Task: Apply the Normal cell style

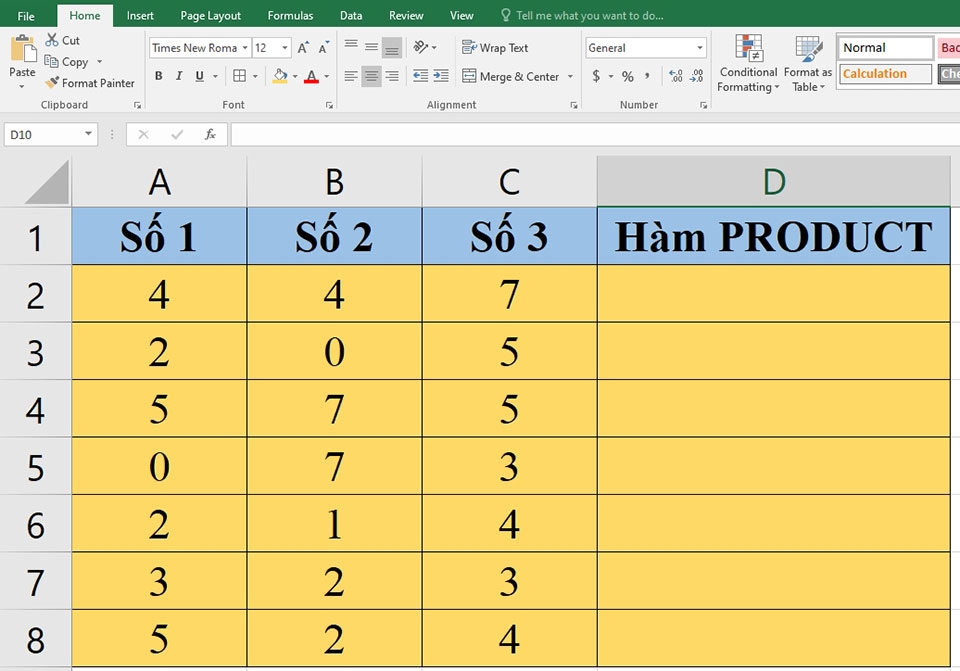Action: (x=885, y=48)
